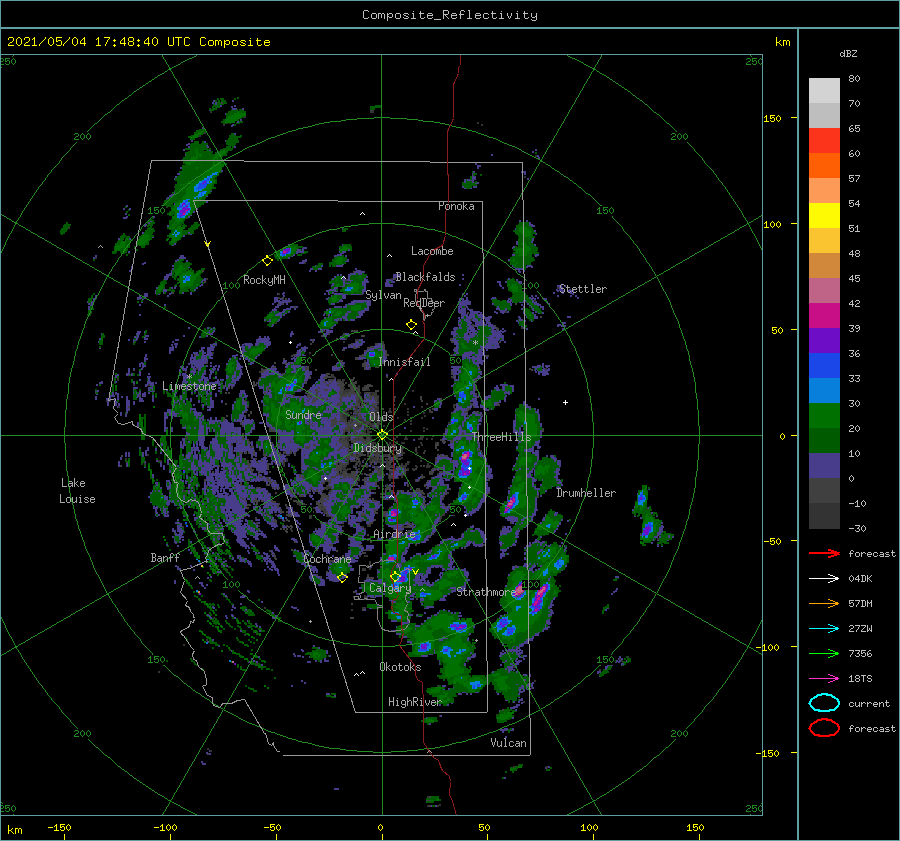Click the yellow diamond marker beside RockyMH
Screen dimensions: 900x841
(267, 261)
